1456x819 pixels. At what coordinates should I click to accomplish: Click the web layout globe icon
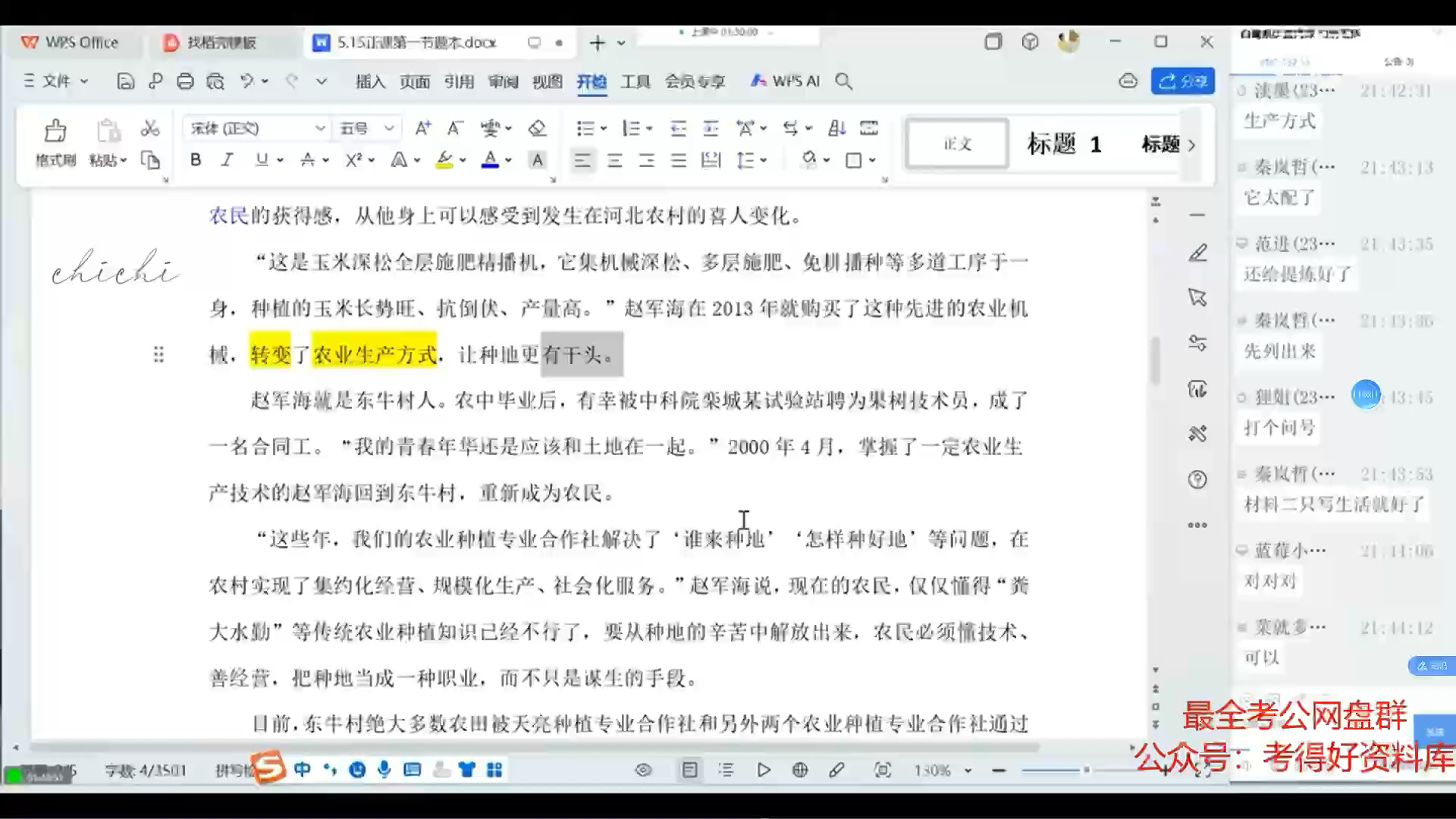pyautogui.click(x=800, y=770)
